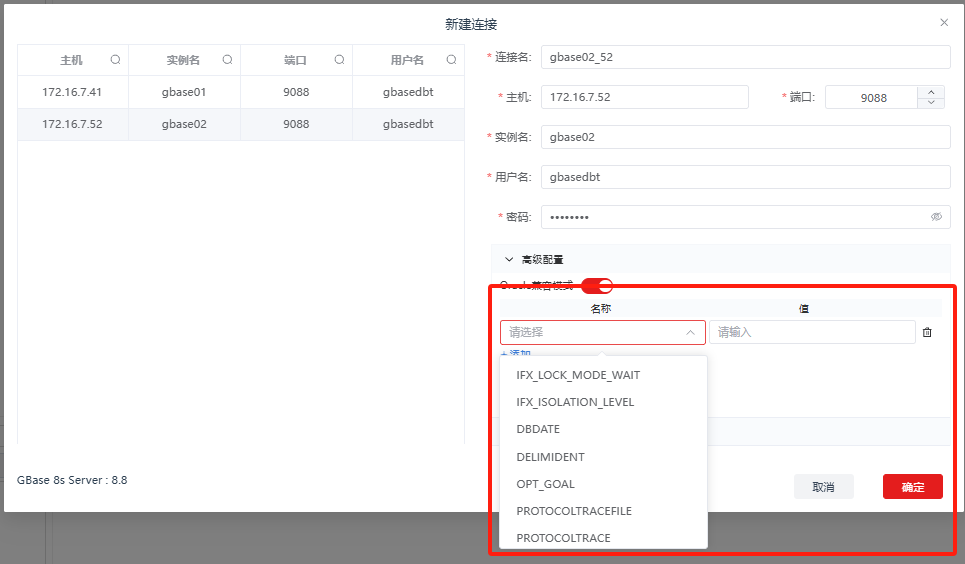Close the 新建连接 dialog
The image size is (965, 564).
coord(944,22)
